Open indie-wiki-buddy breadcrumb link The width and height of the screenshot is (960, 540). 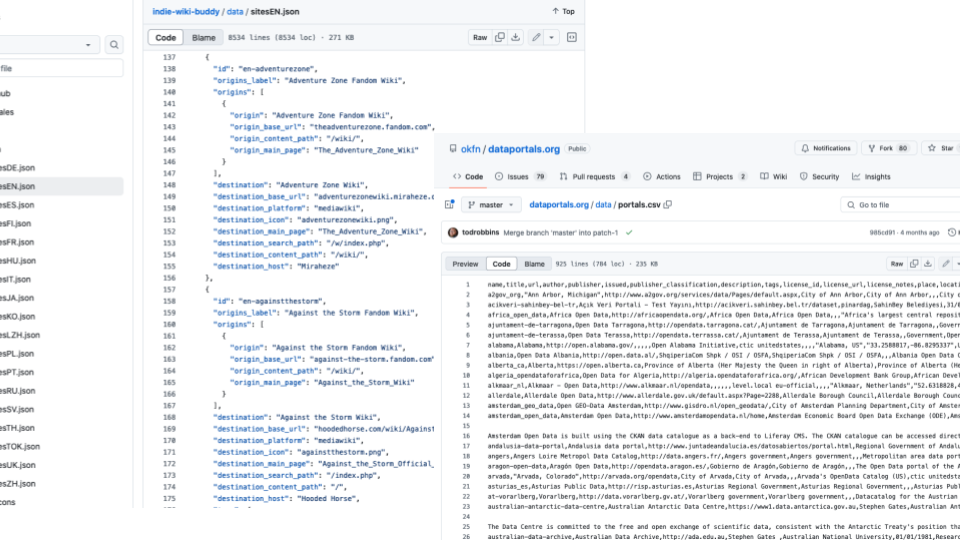(186, 12)
